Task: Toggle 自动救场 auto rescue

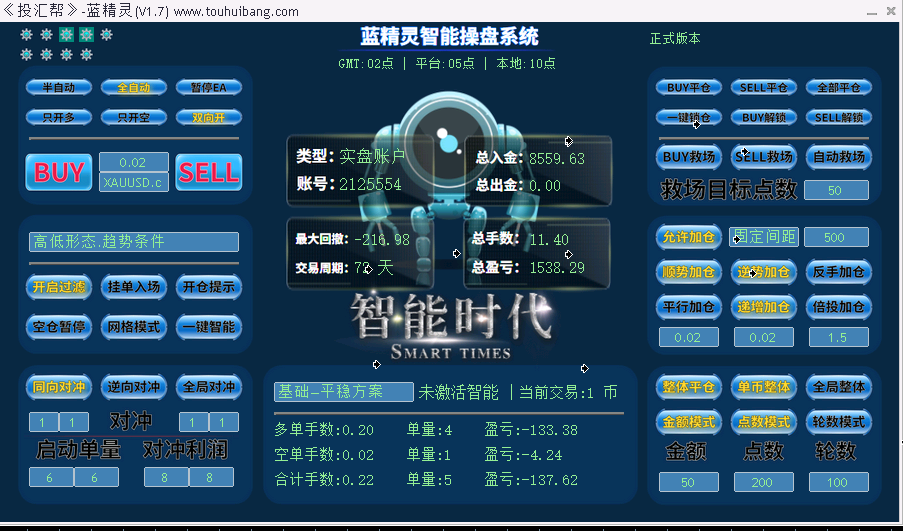Action: click(838, 157)
